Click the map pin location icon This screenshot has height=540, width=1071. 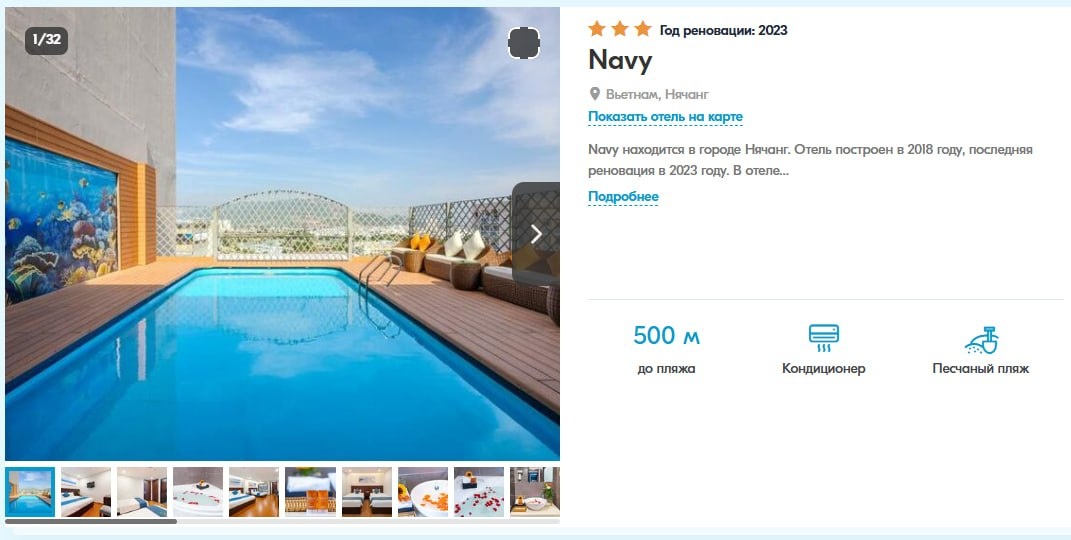595,94
